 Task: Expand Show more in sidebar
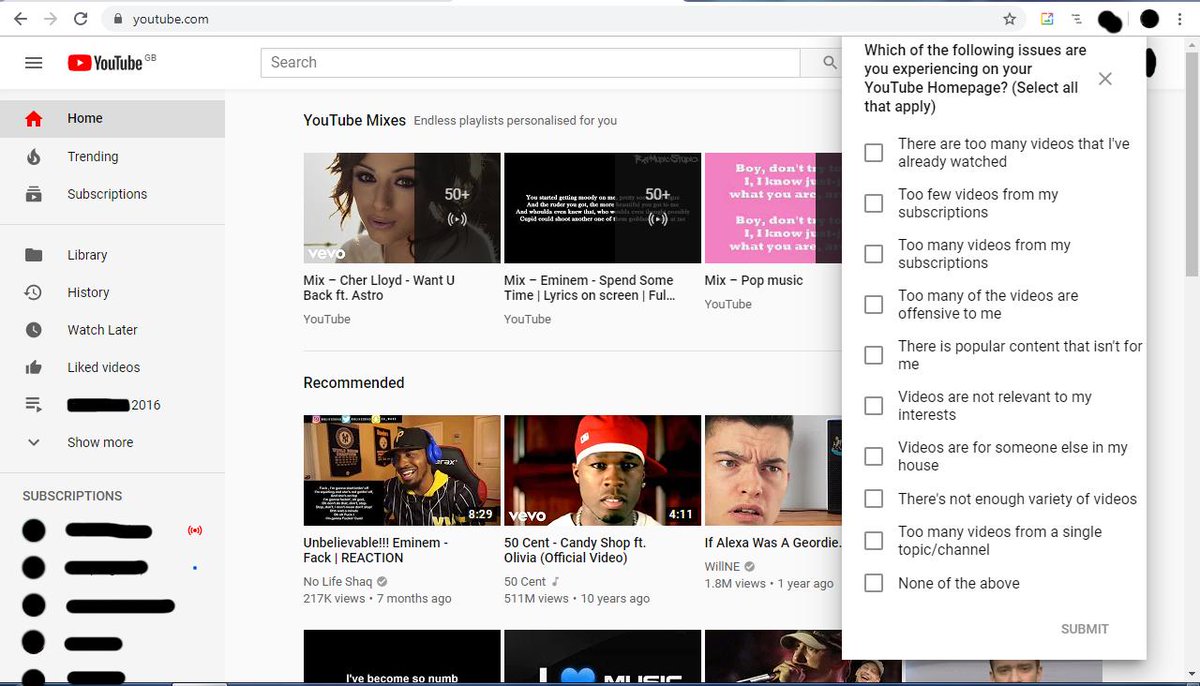(x=112, y=442)
